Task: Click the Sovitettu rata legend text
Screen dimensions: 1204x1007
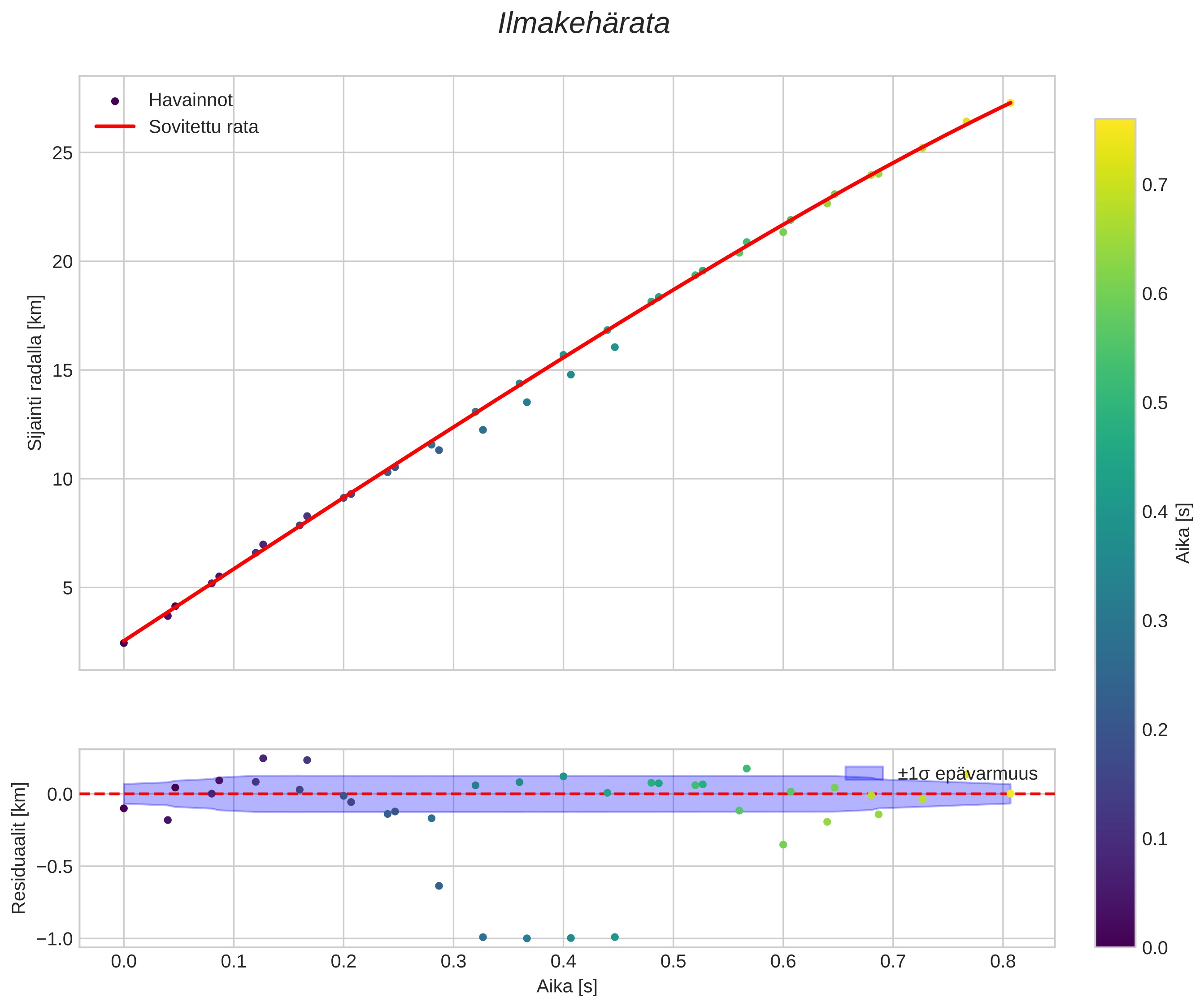Action: point(204,127)
